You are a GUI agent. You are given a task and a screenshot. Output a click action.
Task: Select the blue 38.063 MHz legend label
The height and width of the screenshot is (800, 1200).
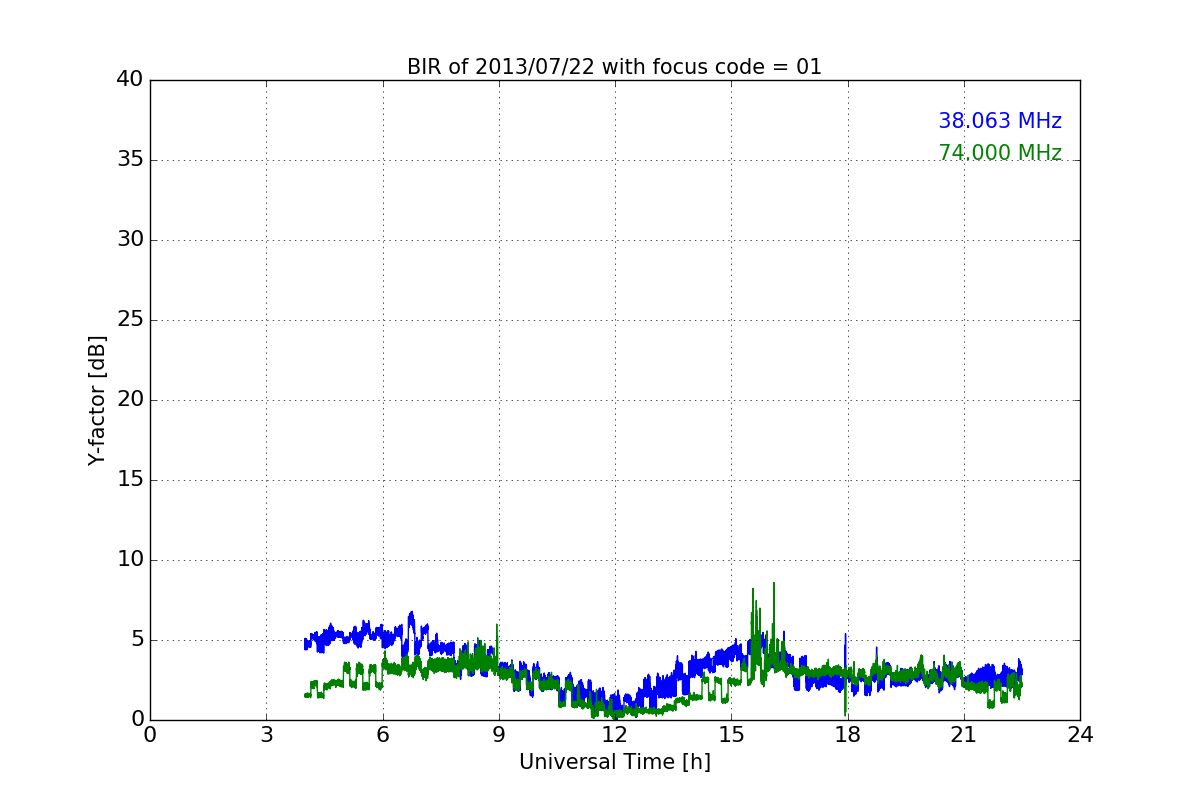pyautogui.click(x=1000, y=121)
